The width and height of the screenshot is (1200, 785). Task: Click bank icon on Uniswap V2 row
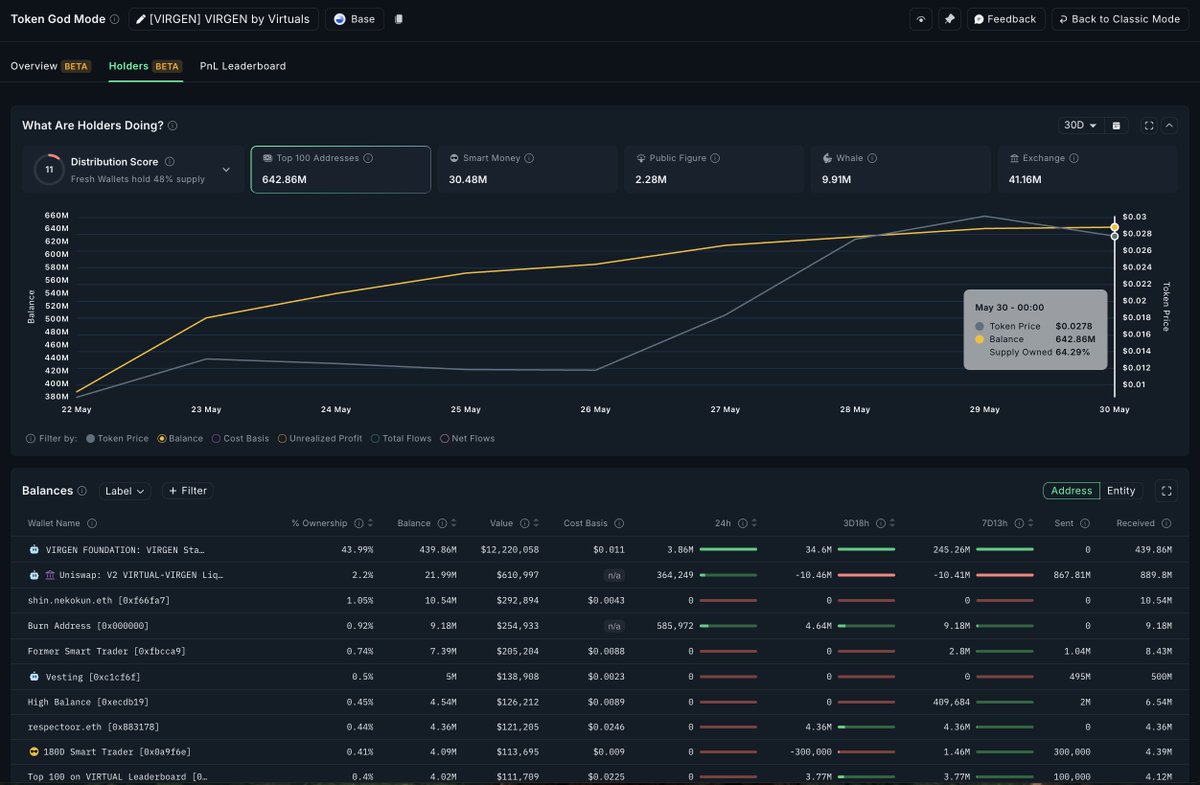click(50, 576)
